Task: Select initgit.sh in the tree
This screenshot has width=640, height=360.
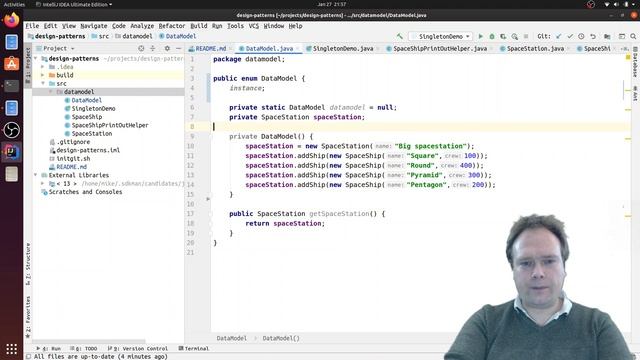Action: [x=73, y=158]
